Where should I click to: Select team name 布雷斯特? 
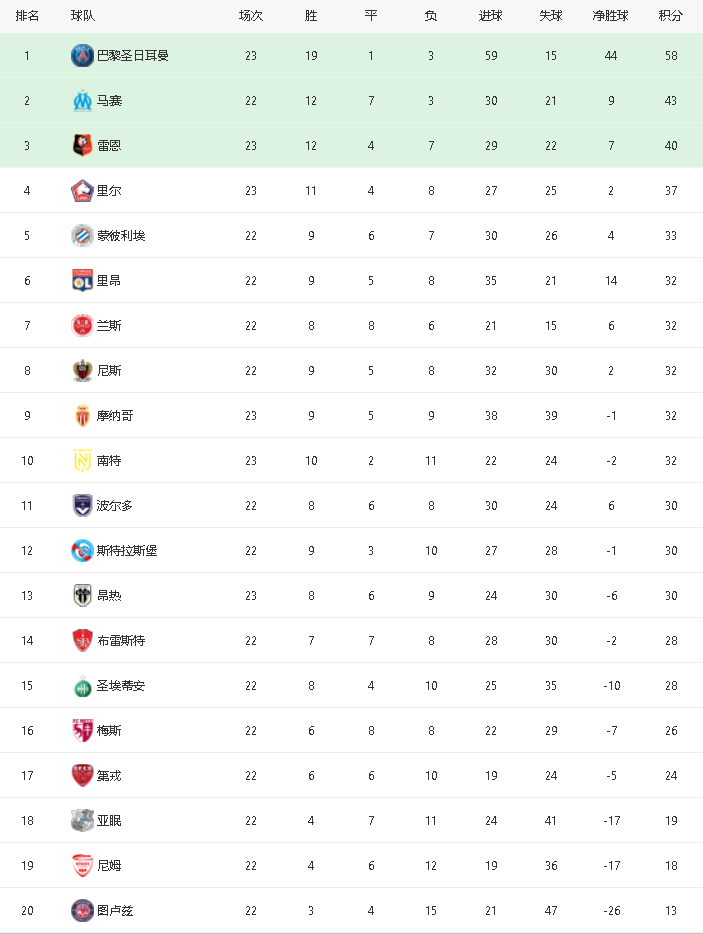pyautogui.click(x=120, y=641)
